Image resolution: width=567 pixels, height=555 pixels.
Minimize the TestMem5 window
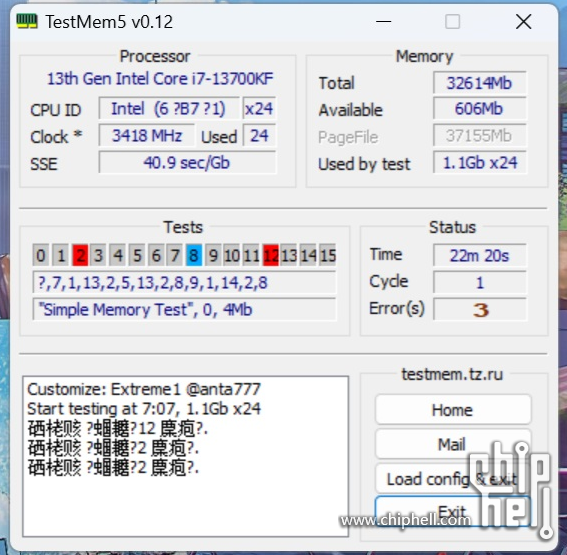pyautogui.click(x=383, y=22)
